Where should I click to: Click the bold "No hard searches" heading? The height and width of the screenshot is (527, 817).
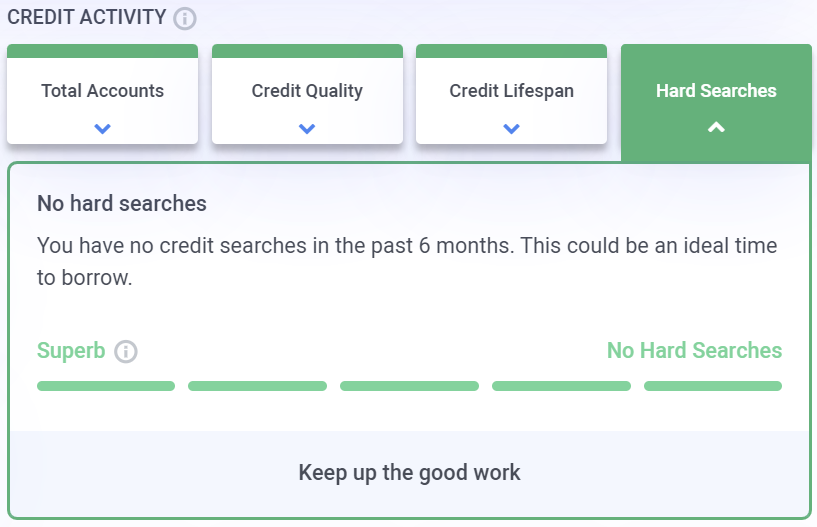(122, 204)
